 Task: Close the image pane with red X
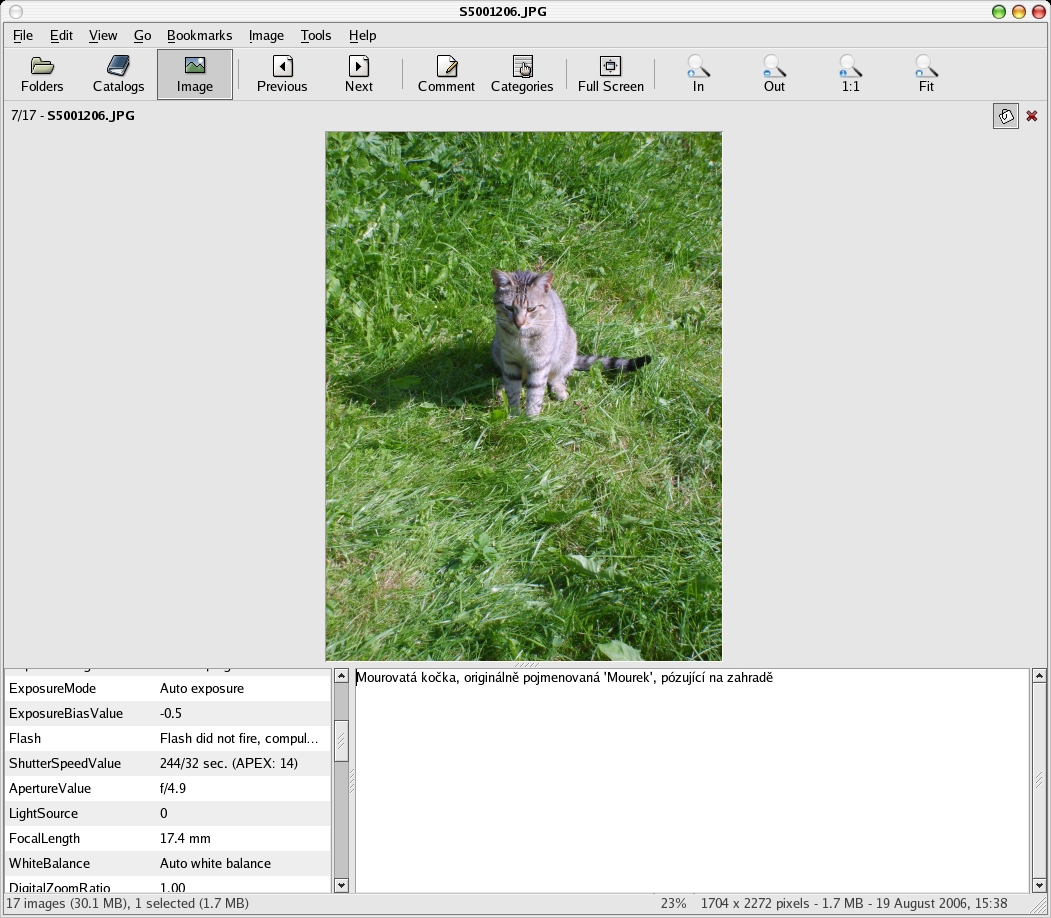1032,116
